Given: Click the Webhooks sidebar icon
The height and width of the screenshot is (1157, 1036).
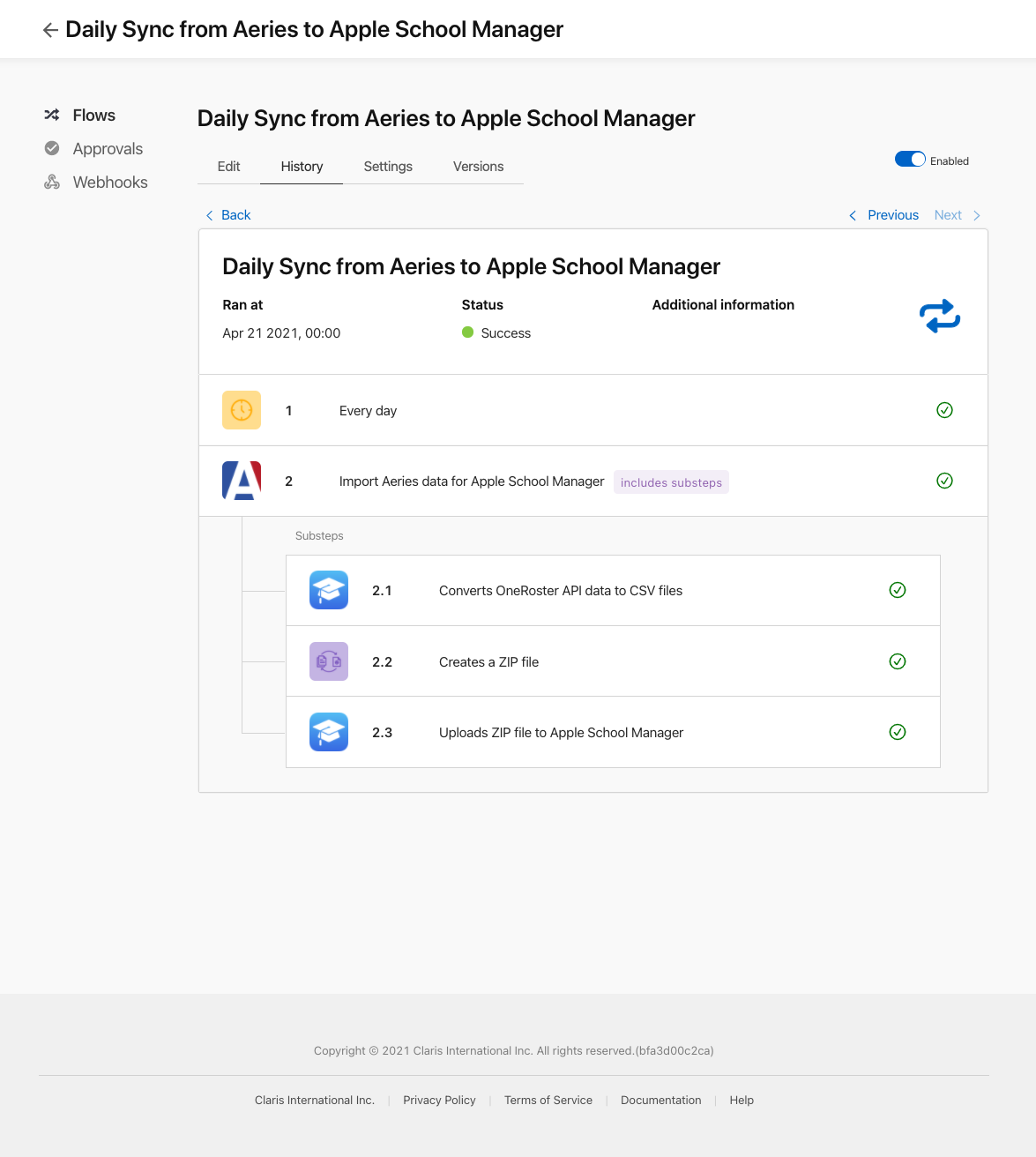Looking at the screenshot, I should [52, 182].
